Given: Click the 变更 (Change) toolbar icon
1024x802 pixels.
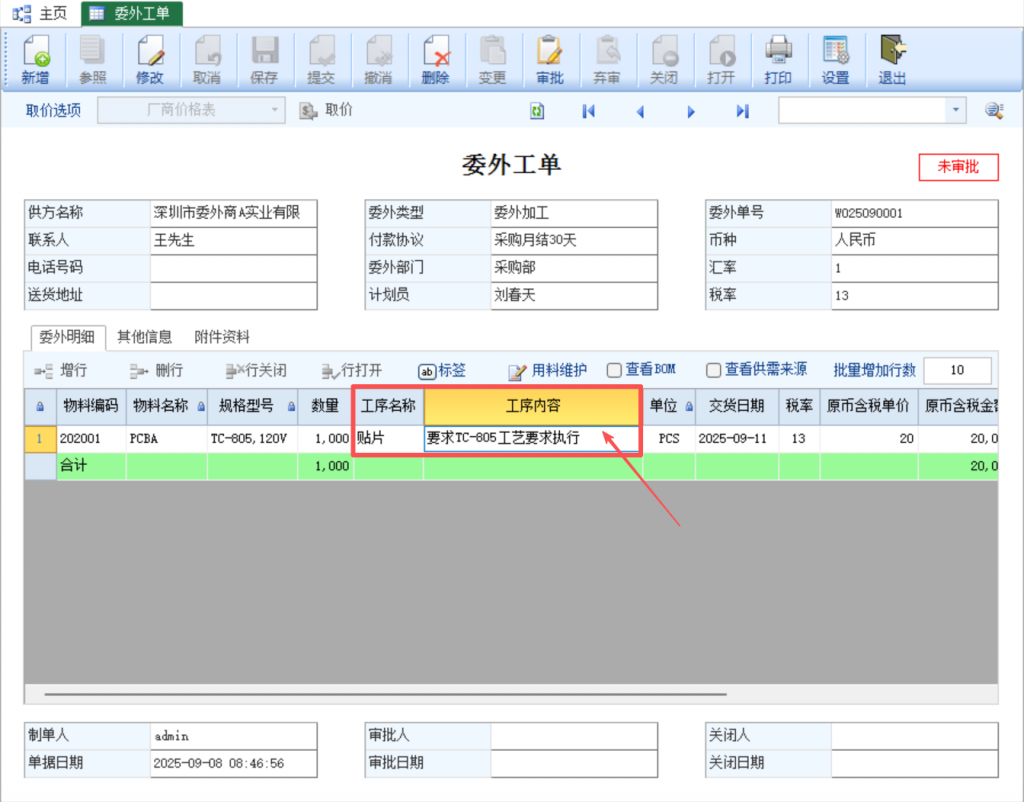Looking at the screenshot, I should (492, 60).
